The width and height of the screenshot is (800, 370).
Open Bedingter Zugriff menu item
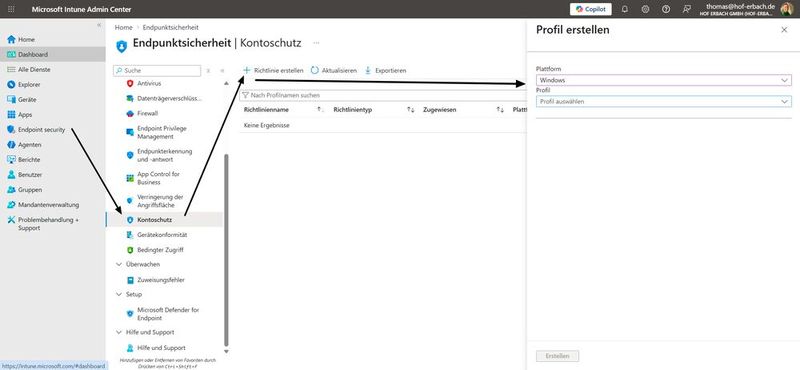(x=160, y=250)
